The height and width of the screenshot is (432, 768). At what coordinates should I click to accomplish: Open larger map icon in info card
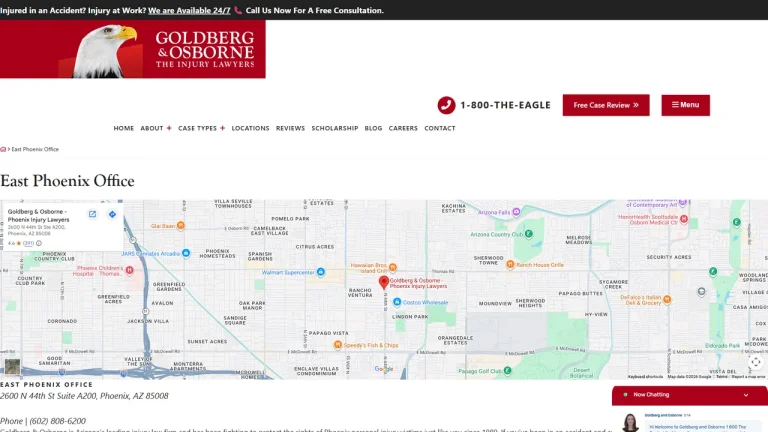[92, 214]
